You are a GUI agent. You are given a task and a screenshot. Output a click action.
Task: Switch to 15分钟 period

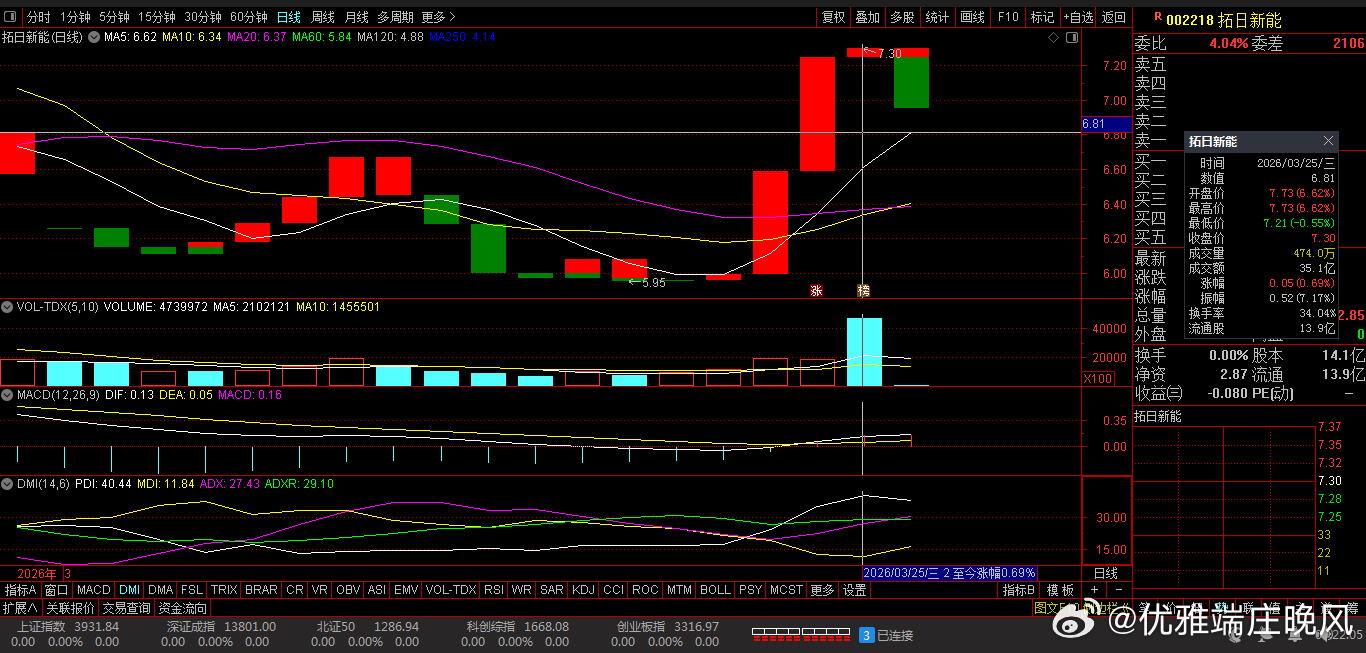157,17
